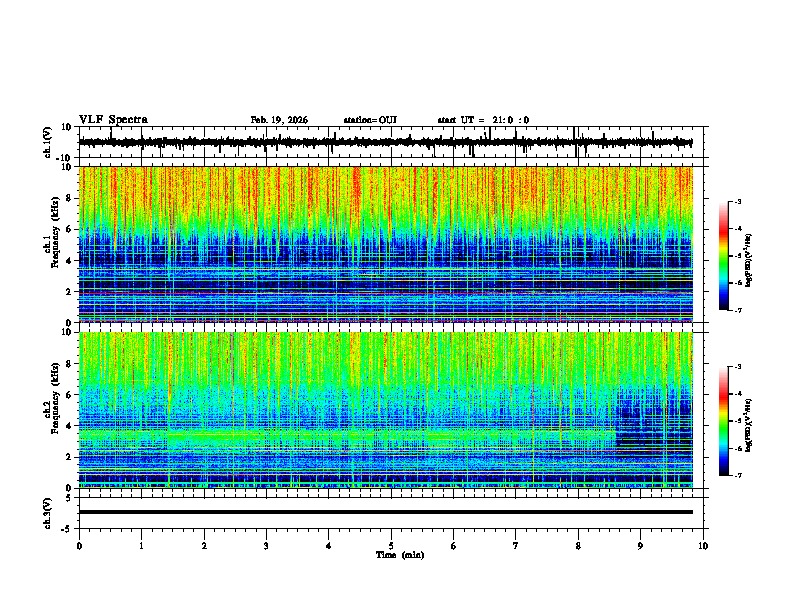Click the ch.1 spectrogram color scale bar
Image resolution: width=792 pixels, height=612 pixels.
[723, 256]
